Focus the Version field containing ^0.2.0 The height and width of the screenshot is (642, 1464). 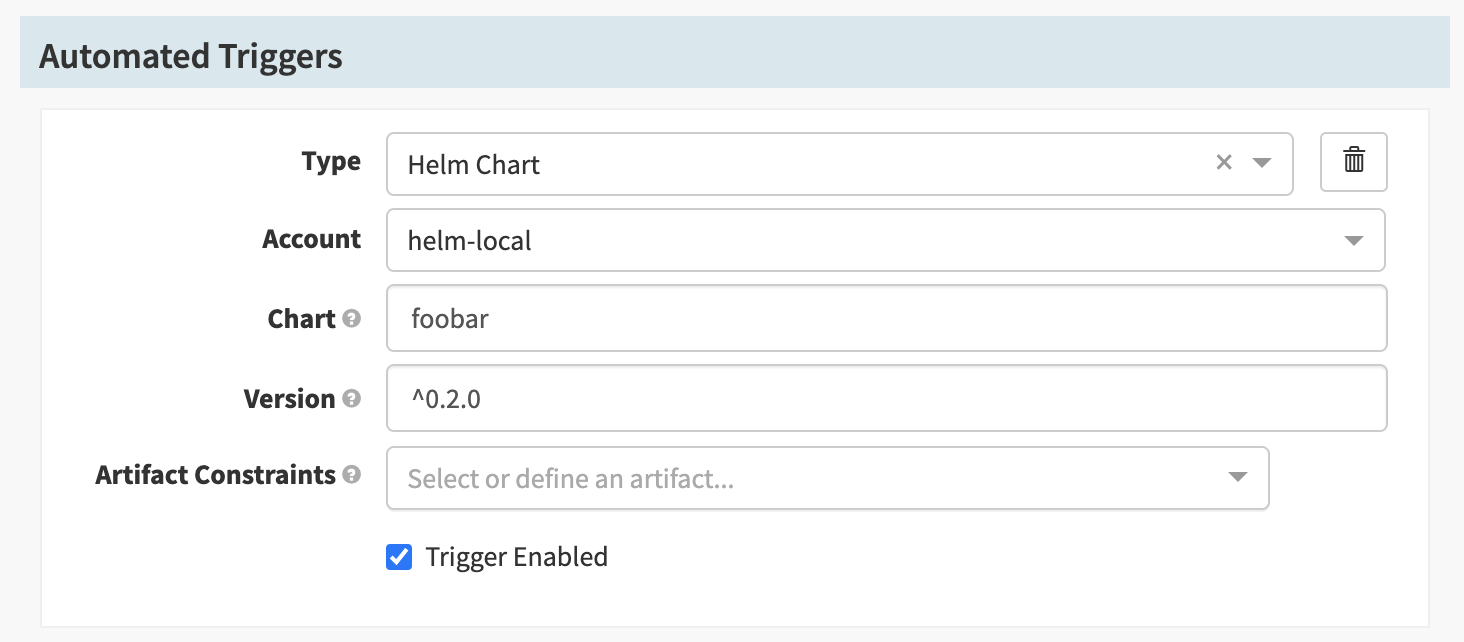(x=886, y=398)
